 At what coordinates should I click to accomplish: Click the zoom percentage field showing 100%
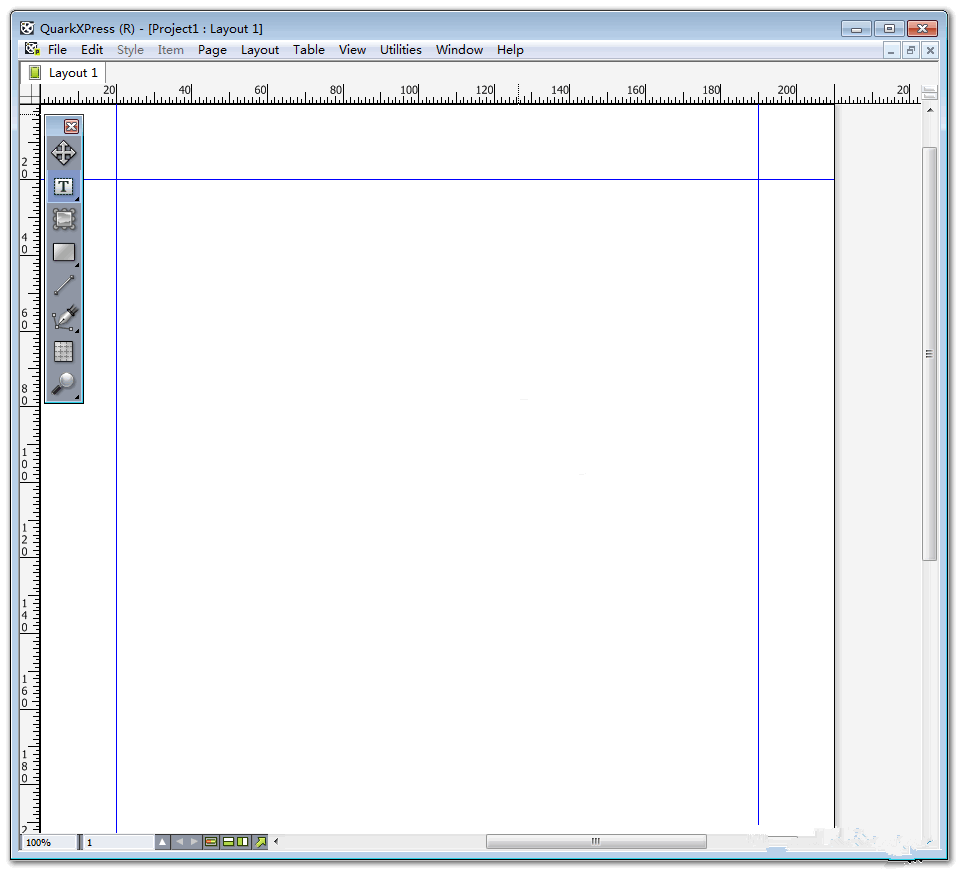(x=48, y=843)
